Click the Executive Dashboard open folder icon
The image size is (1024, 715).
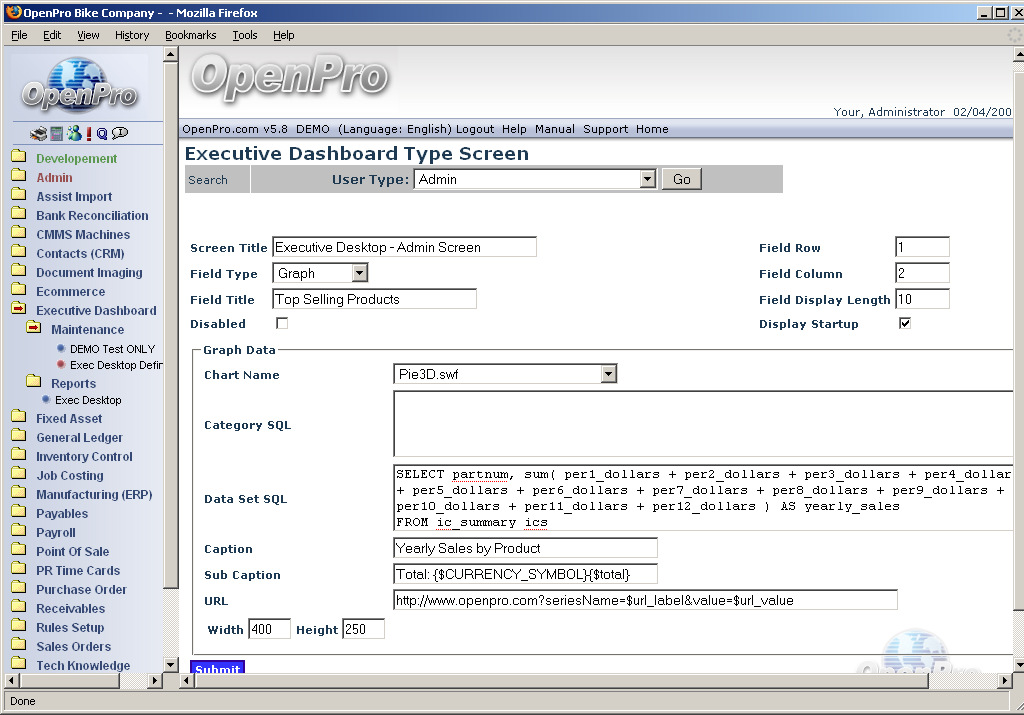[18, 310]
